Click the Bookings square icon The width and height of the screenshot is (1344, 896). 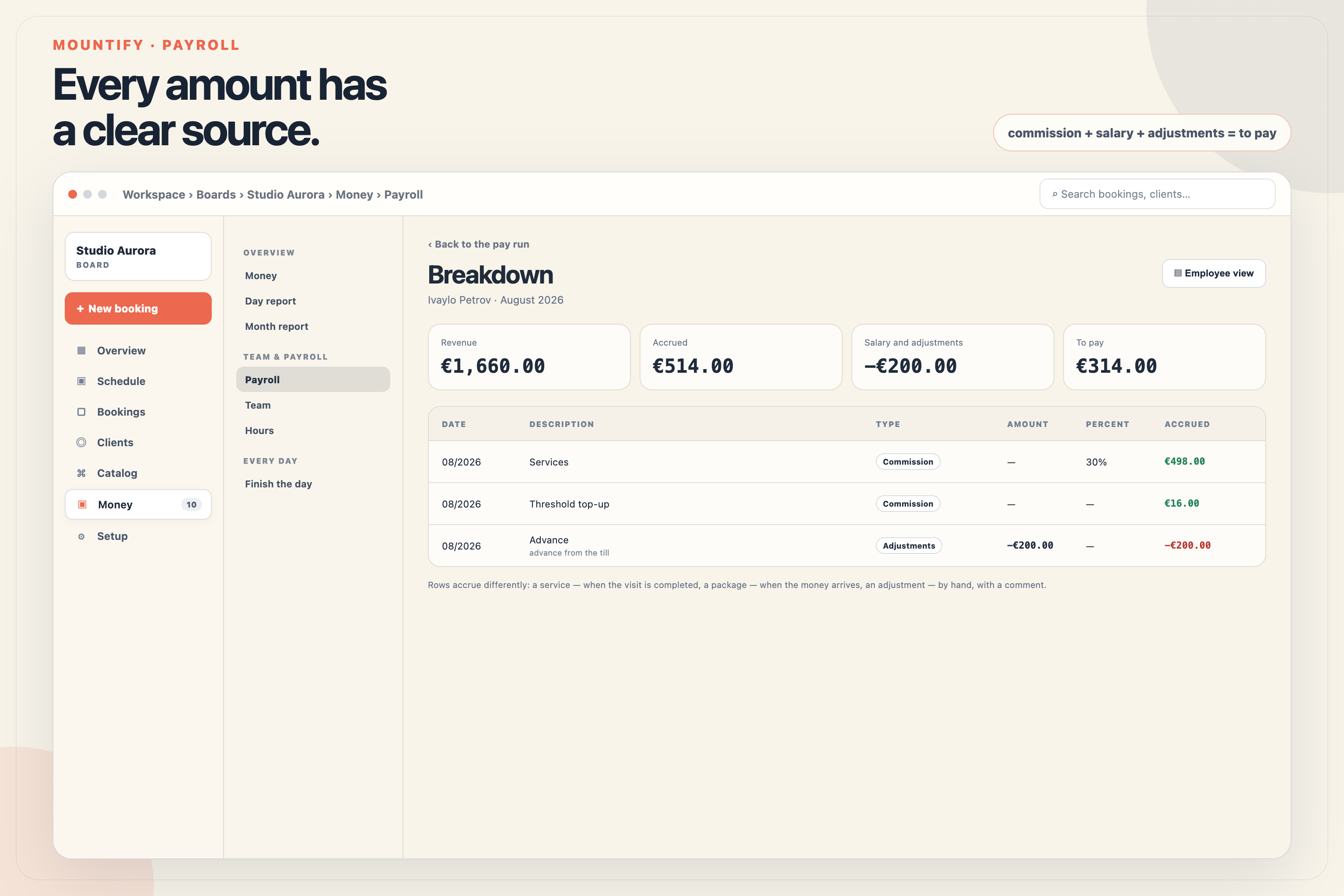coord(81,412)
